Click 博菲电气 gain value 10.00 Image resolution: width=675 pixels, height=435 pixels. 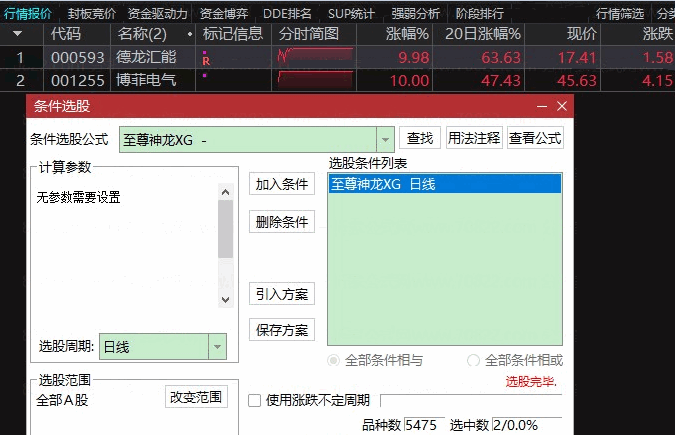click(x=409, y=81)
